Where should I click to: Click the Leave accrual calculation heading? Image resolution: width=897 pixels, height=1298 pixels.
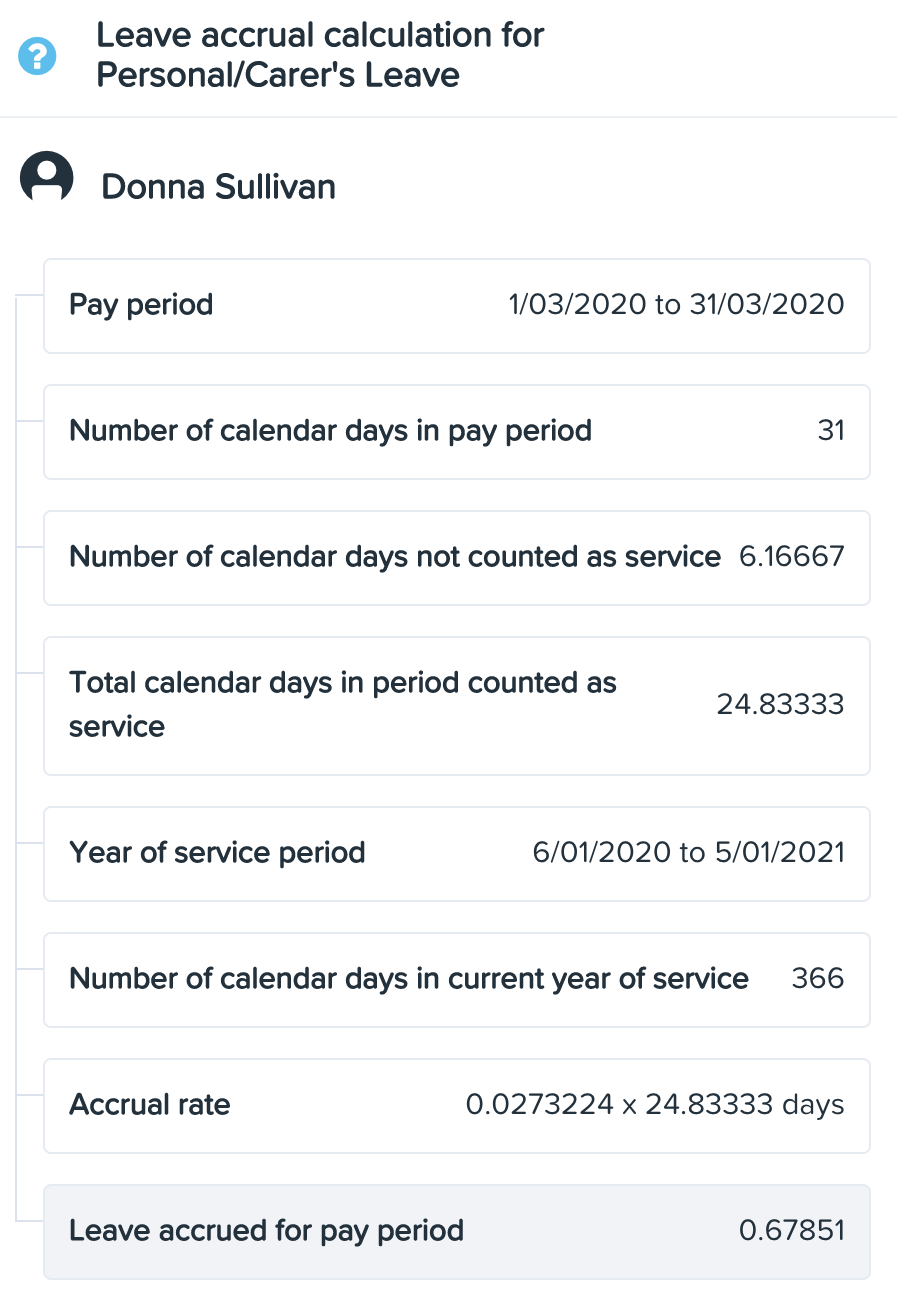(x=320, y=55)
